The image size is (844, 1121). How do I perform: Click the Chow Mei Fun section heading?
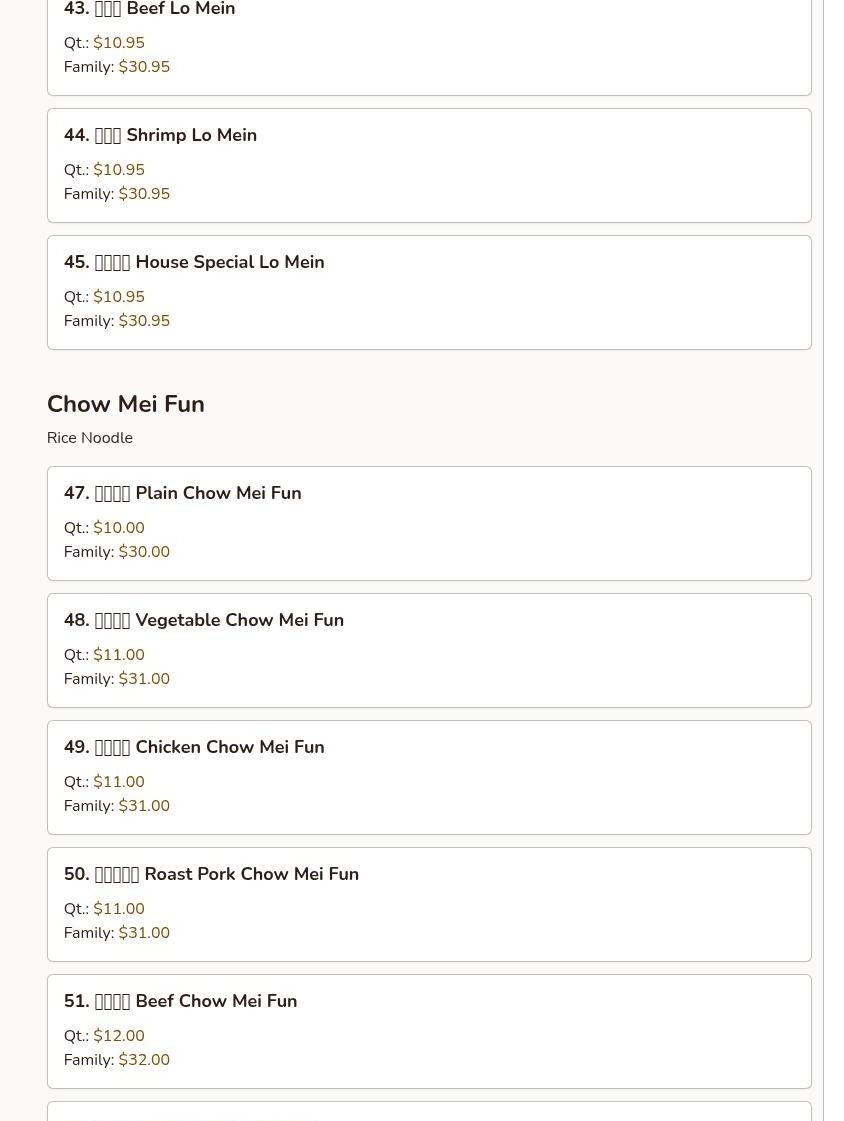click(x=126, y=404)
